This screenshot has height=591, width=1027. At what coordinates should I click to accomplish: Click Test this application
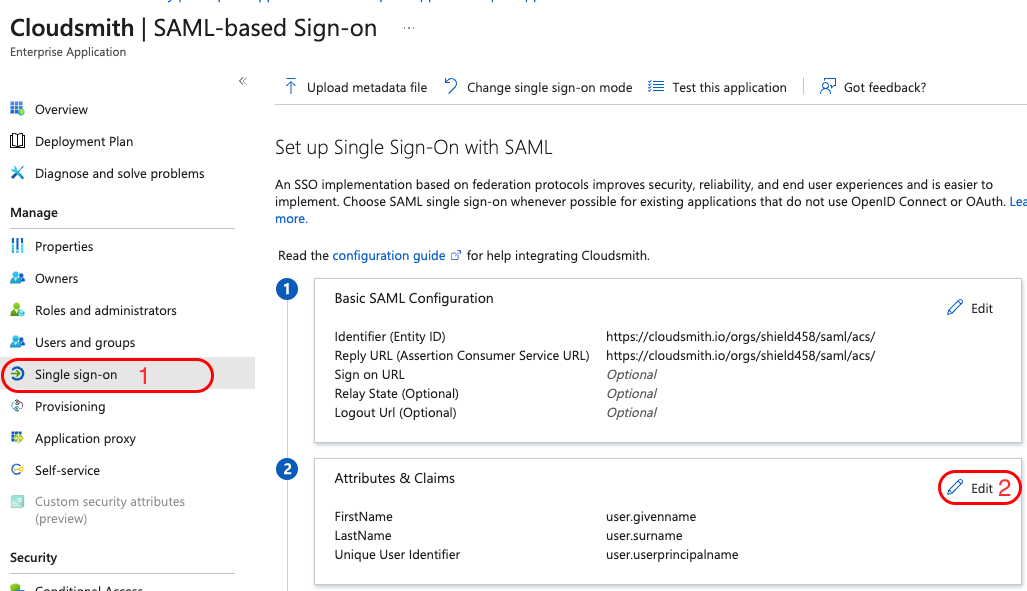pos(718,87)
